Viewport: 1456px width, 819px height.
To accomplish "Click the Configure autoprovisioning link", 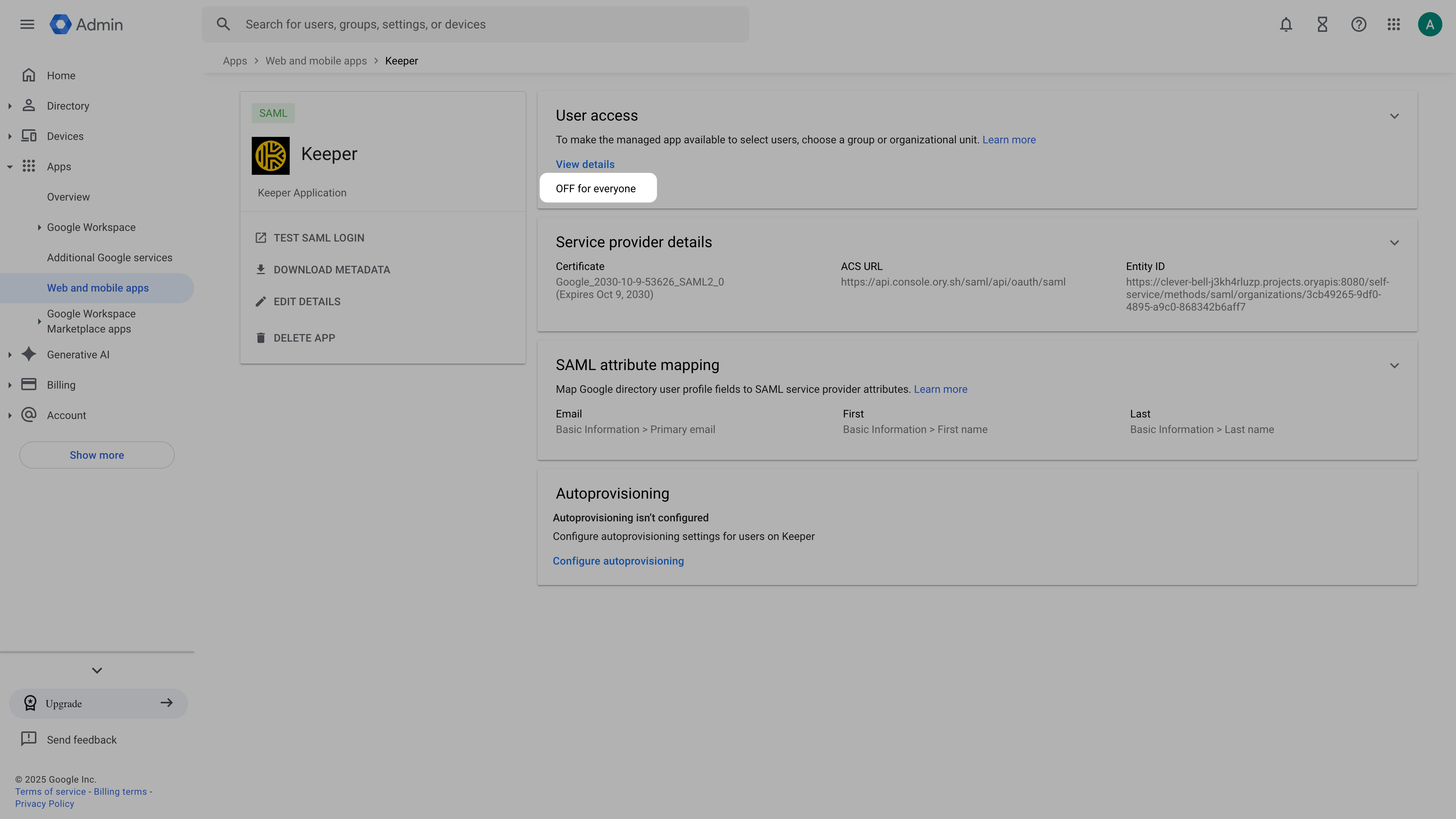I will [x=618, y=560].
